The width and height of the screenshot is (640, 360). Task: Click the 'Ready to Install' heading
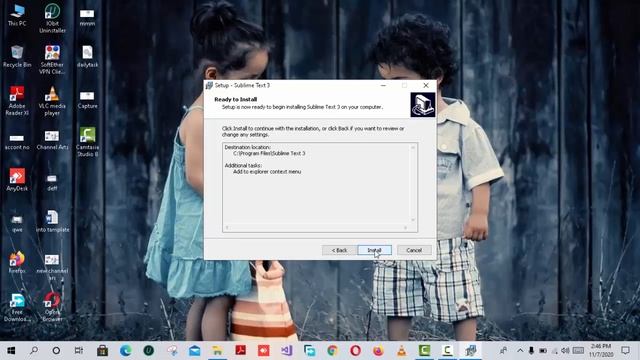(236, 99)
